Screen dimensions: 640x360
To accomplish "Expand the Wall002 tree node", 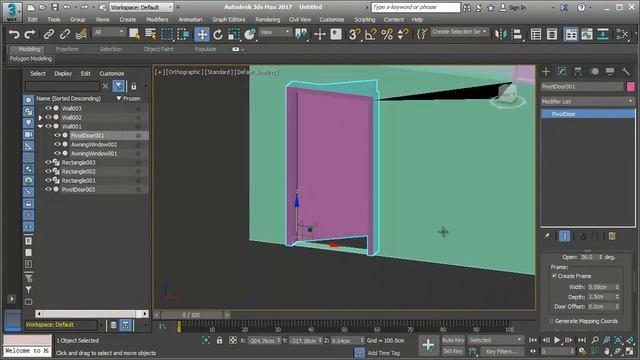I will click(x=40, y=118).
